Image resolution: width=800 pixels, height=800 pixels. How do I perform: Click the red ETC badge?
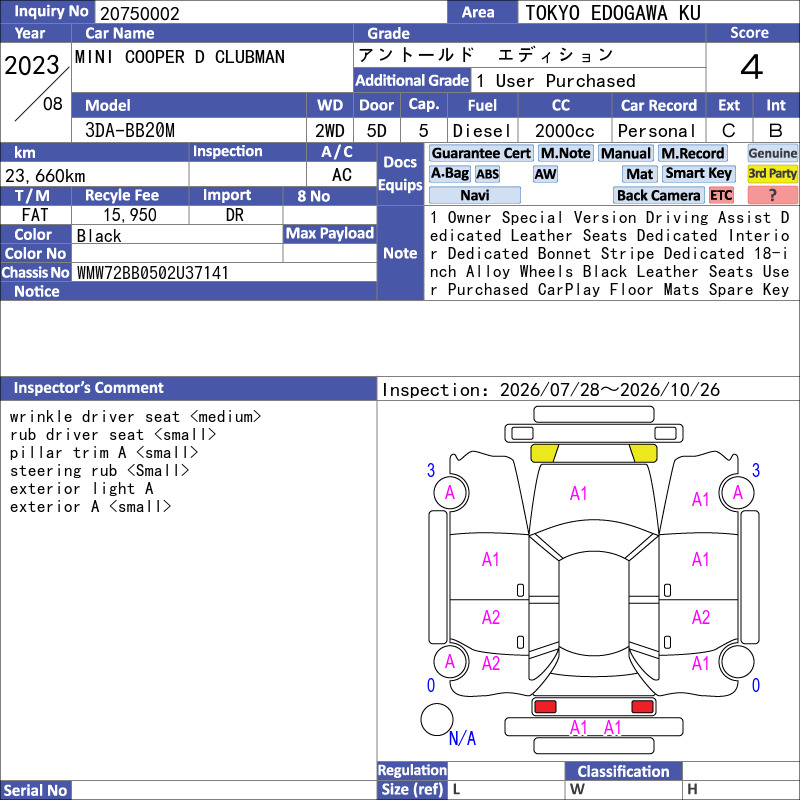pos(721,195)
